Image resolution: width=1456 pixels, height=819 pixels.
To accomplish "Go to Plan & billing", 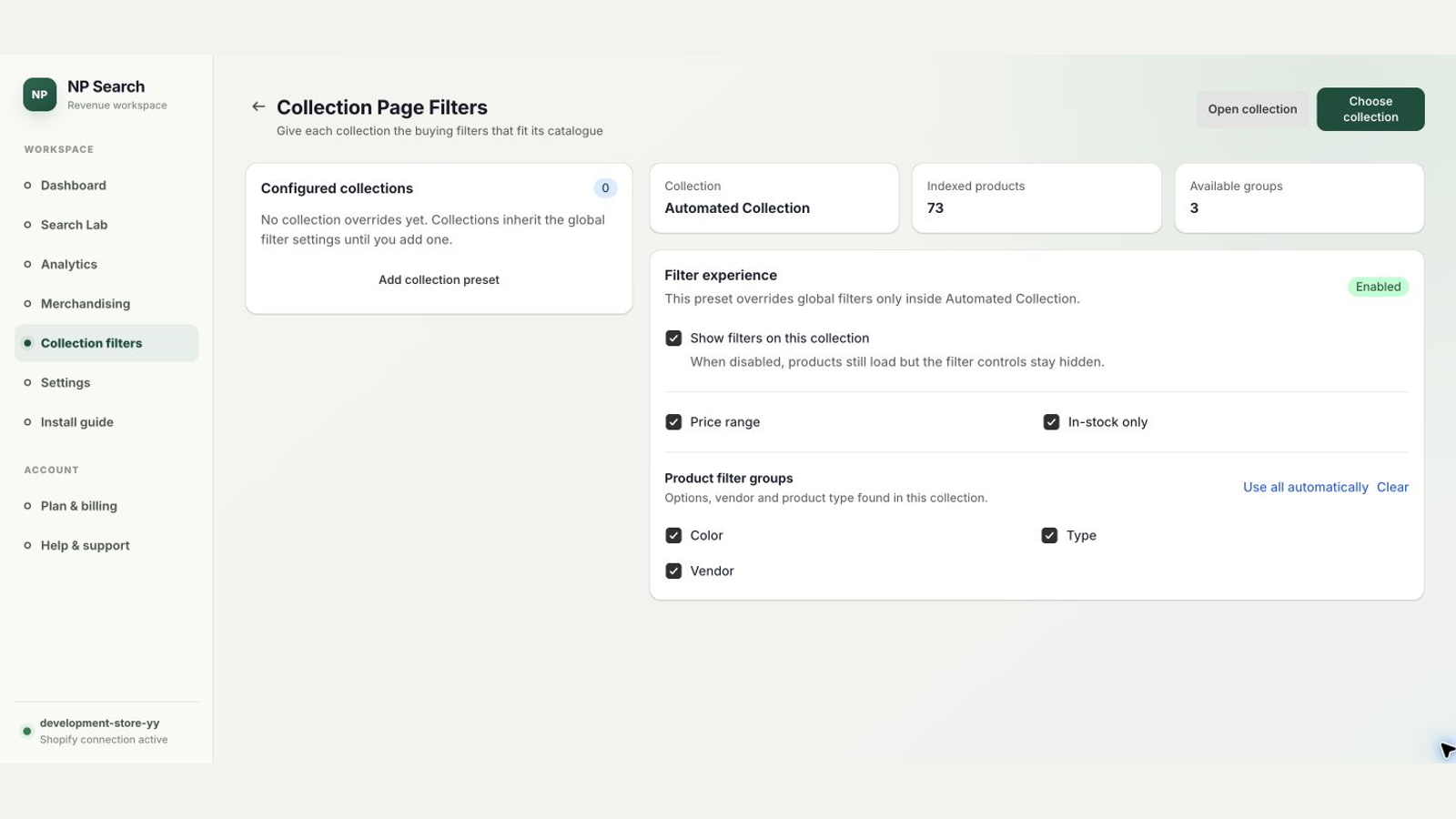I will pos(106,506).
